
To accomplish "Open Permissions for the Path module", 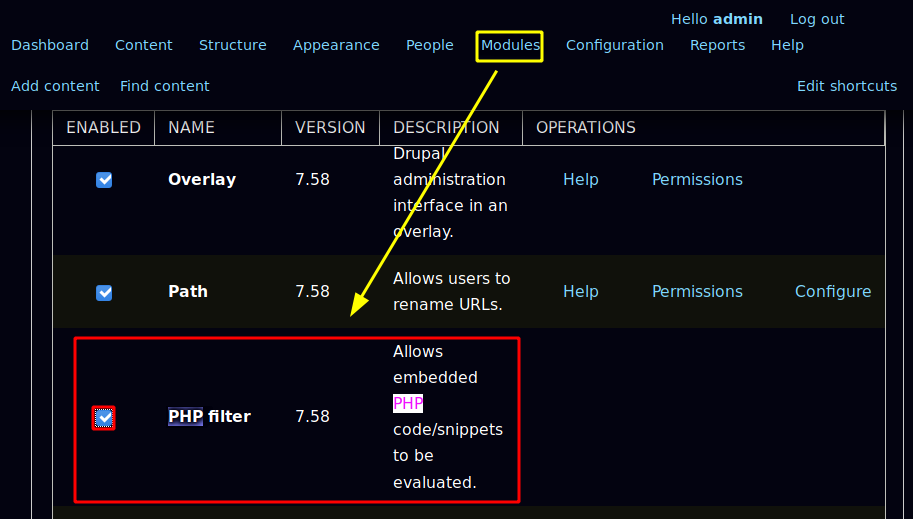I will click(697, 292).
